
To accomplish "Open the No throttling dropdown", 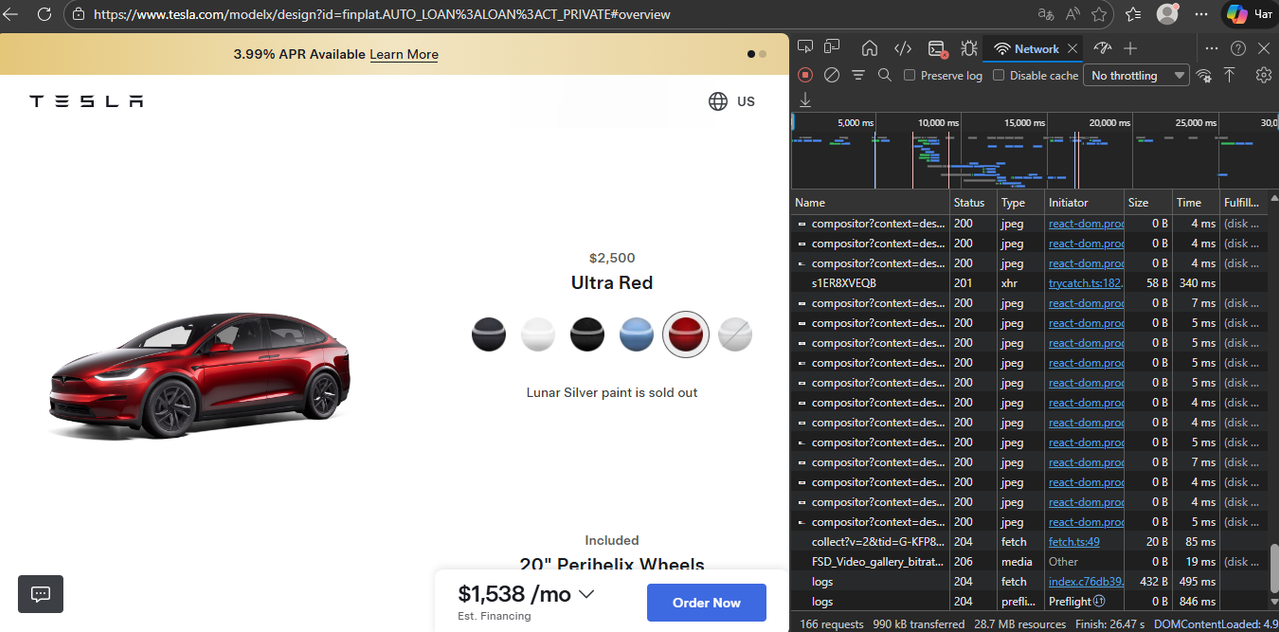I will [1136, 75].
